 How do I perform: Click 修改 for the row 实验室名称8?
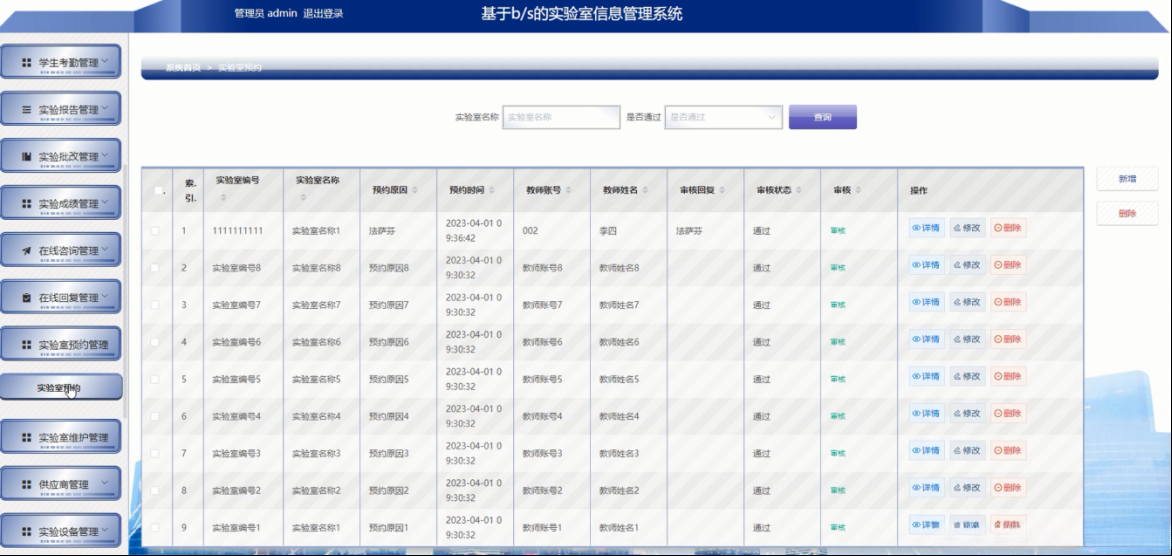pyautogui.click(x=967, y=265)
